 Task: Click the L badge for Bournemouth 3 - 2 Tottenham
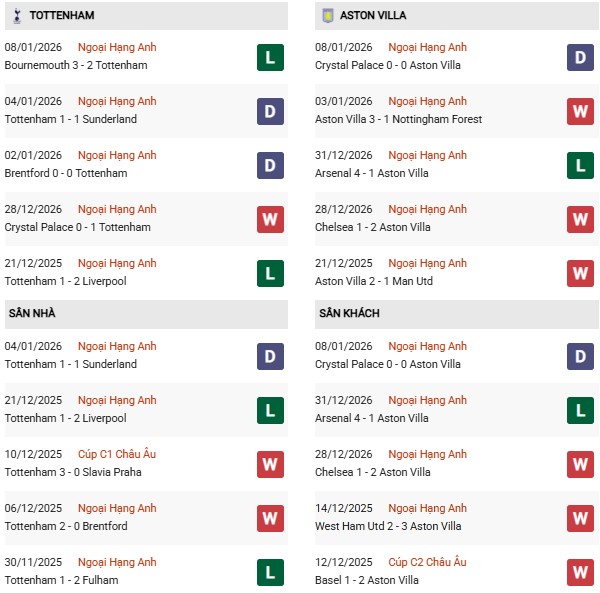270,57
